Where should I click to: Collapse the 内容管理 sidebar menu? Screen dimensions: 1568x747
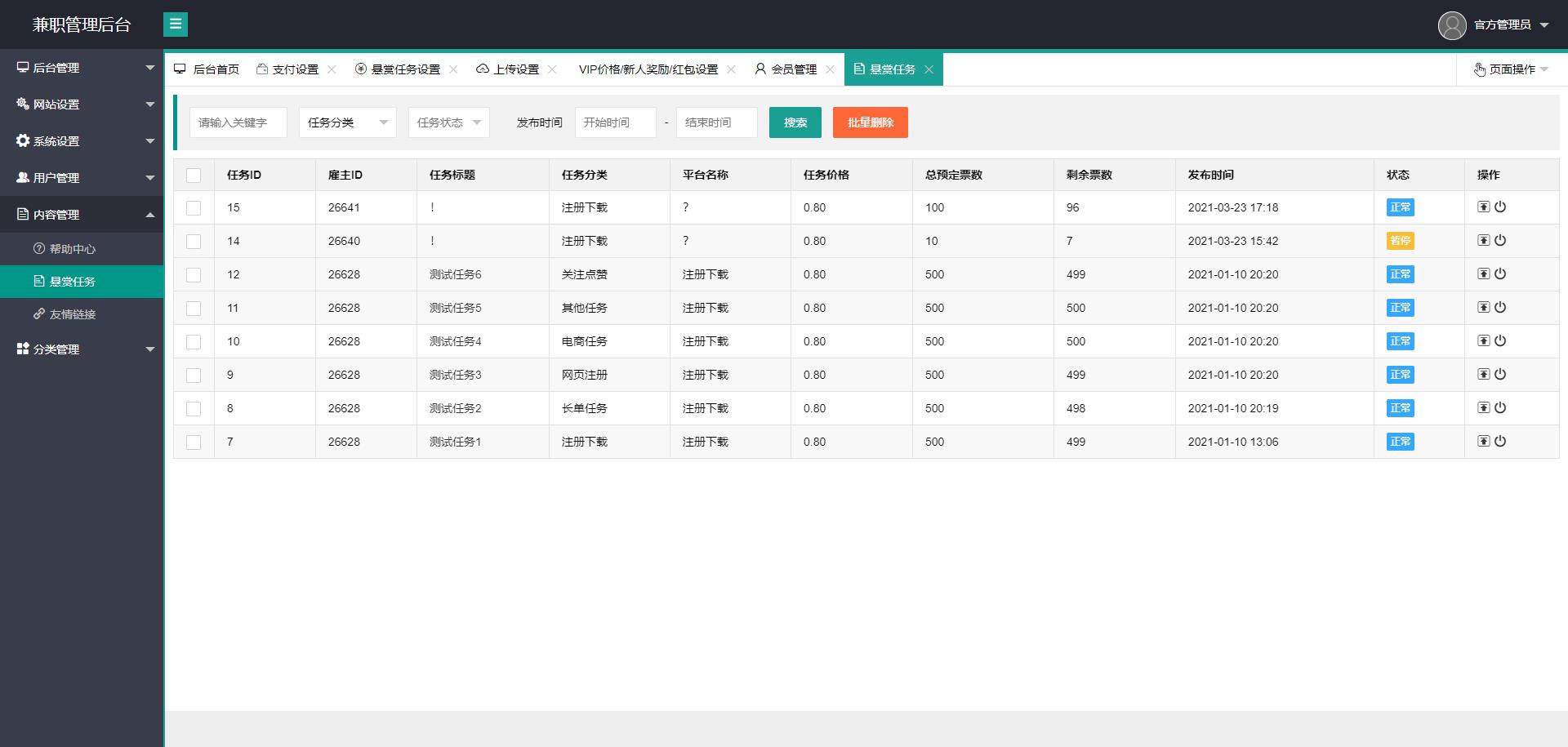click(82, 215)
